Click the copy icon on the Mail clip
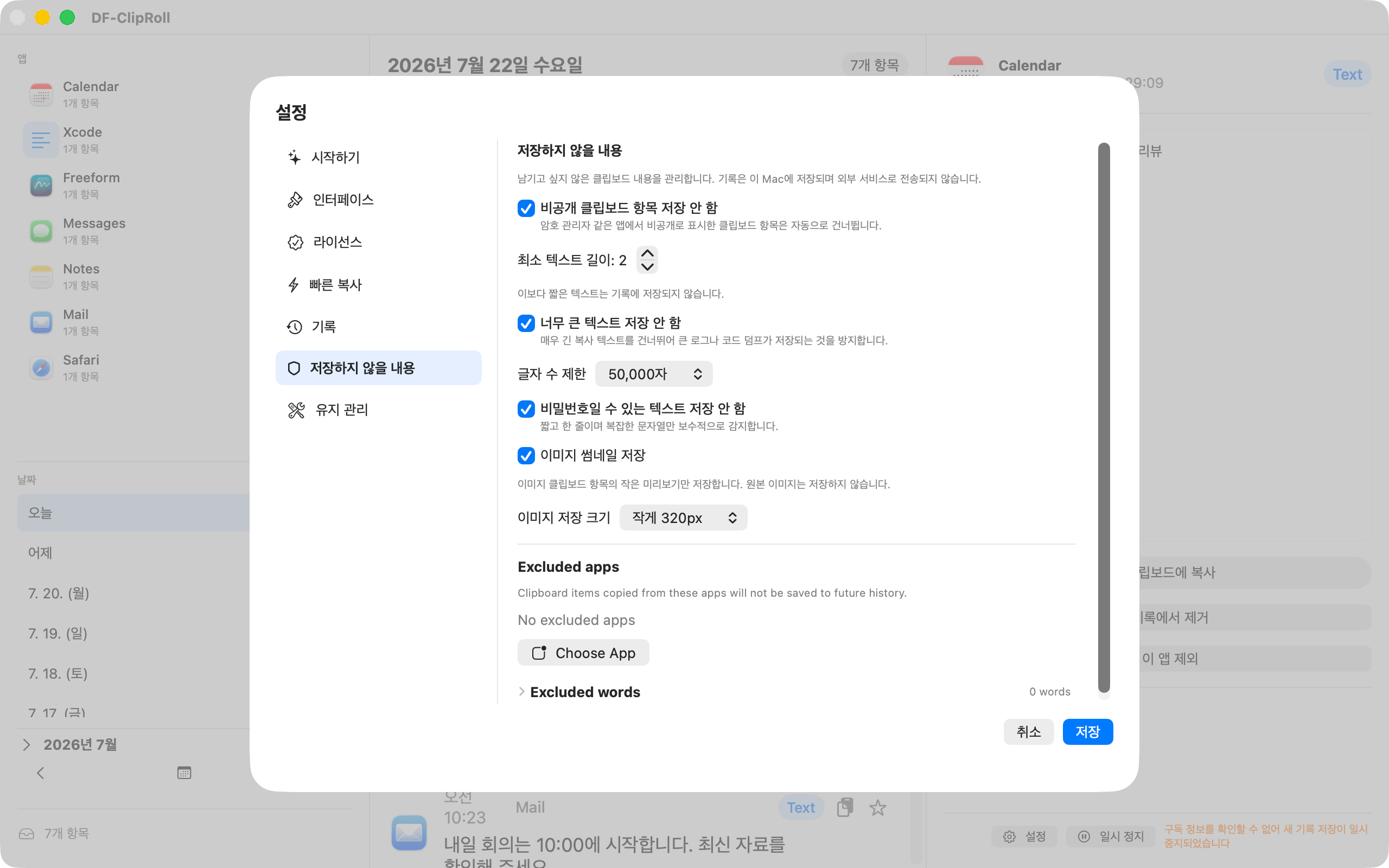 [x=845, y=807]
